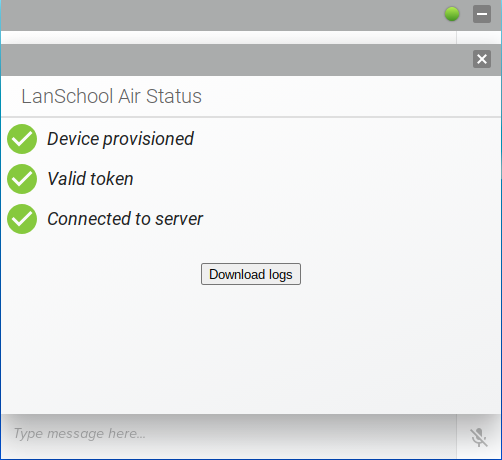Click the Download logs button
The width and height of the screenshot is (502, 460).
tap(251, 274)
